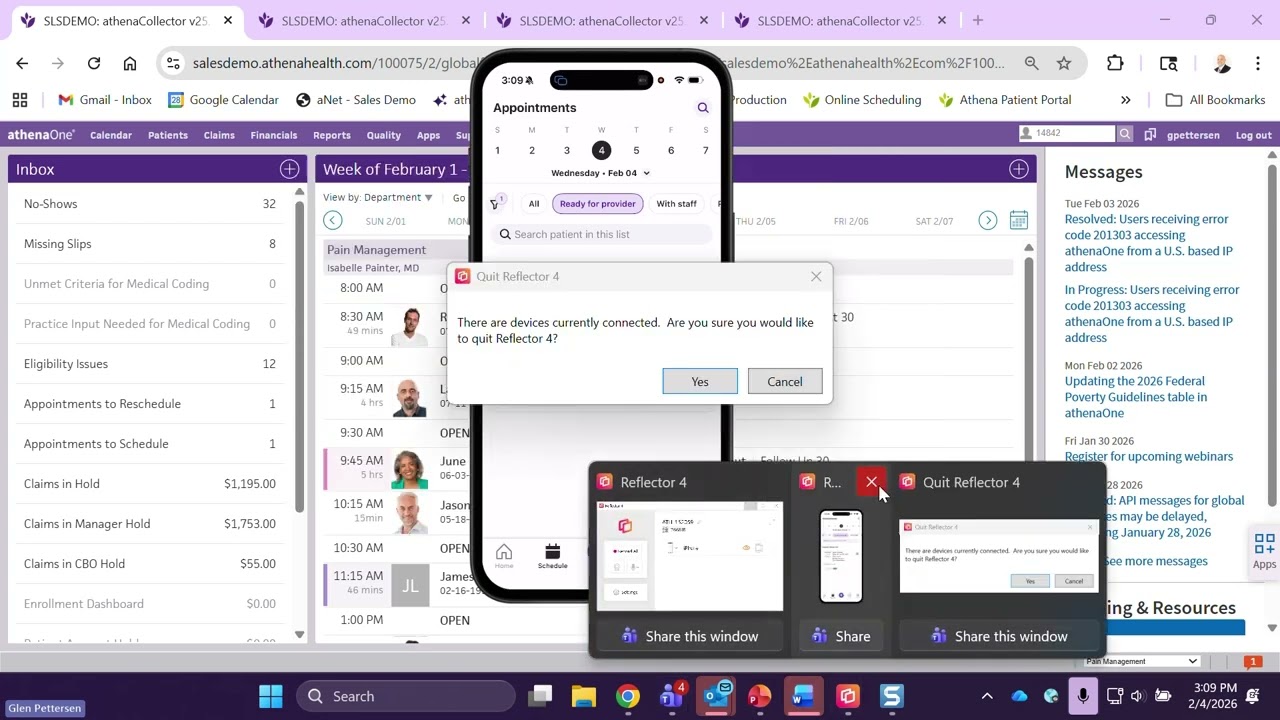The image size is (1280, 720).
Task: Tap day 6 in phone week strip
Action: pos(671,150)
